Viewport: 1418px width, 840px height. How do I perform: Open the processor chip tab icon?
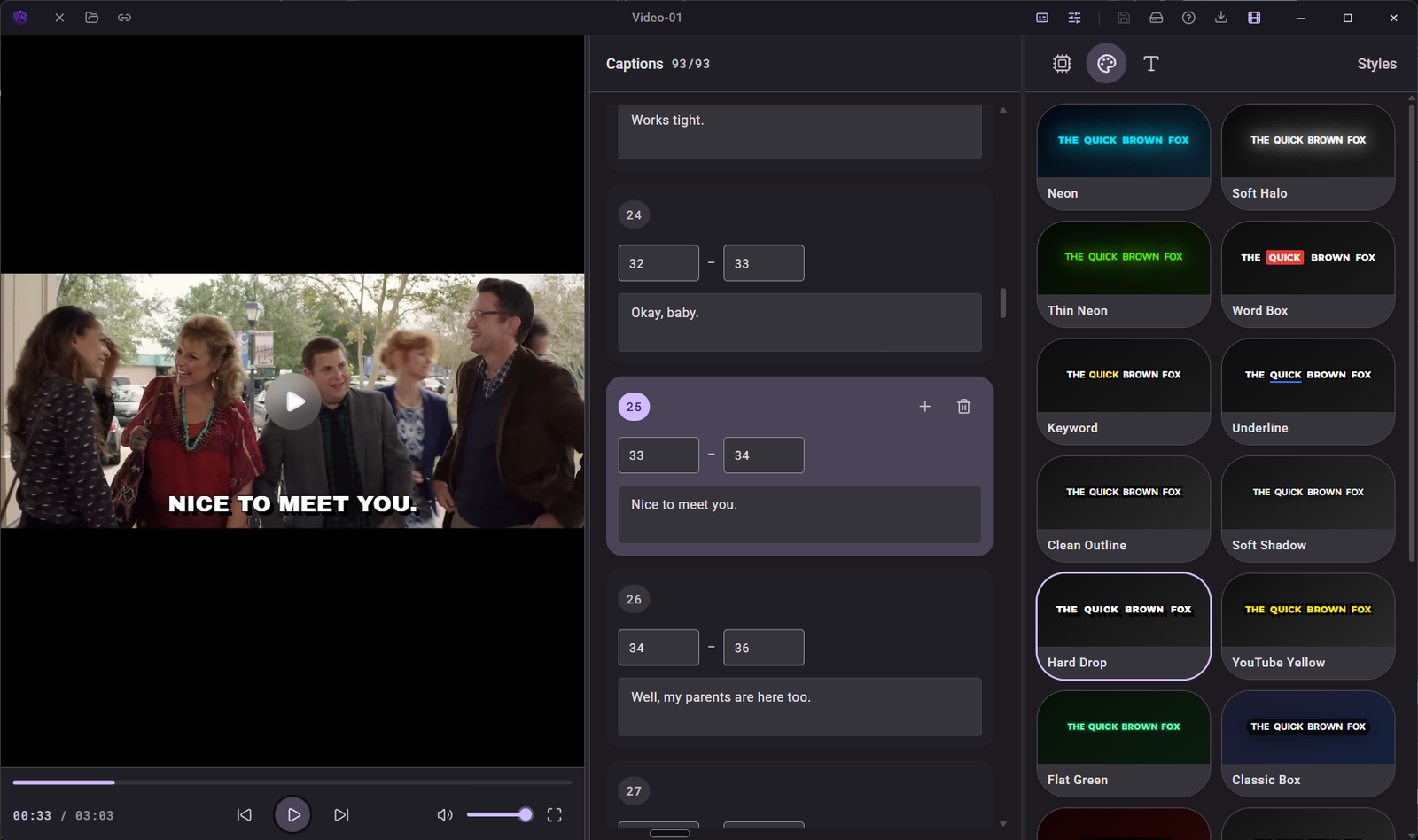(x=1062, y=64)
